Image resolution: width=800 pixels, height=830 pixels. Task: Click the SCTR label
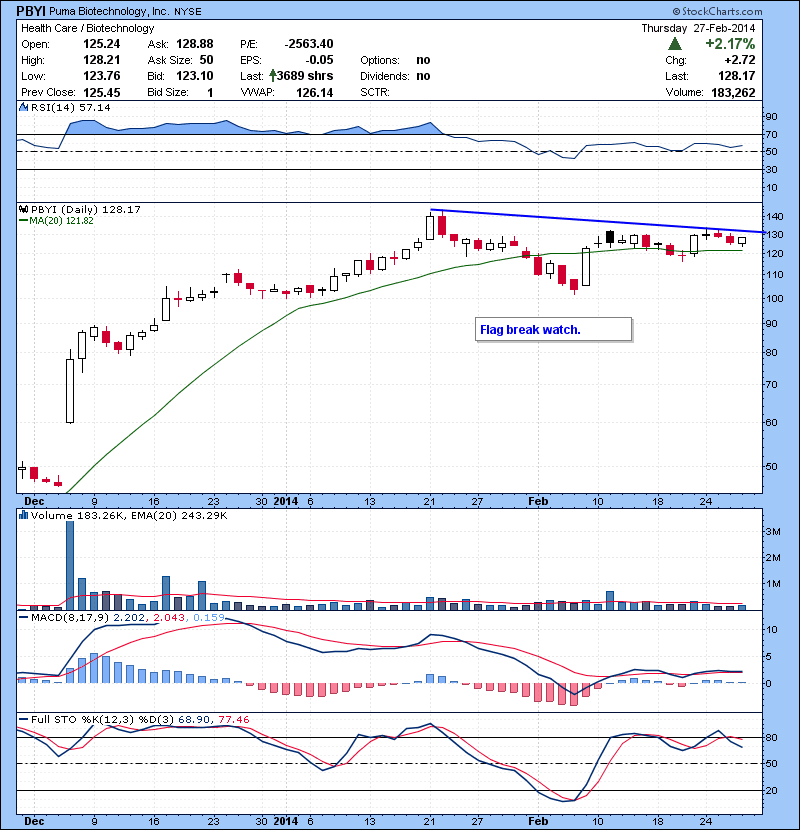tap(374, 92)
